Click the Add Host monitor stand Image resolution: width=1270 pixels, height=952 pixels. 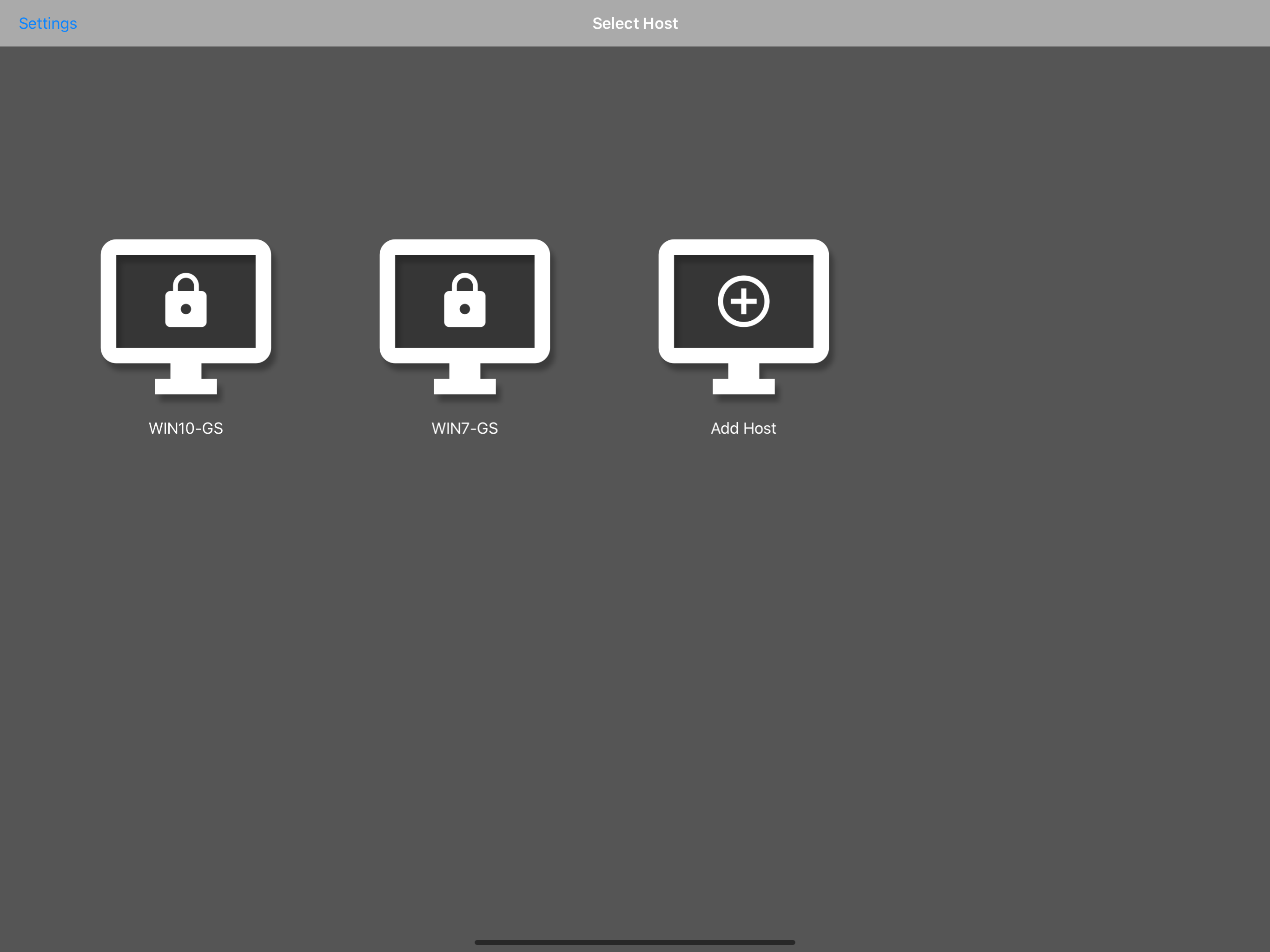click(743, 385)
